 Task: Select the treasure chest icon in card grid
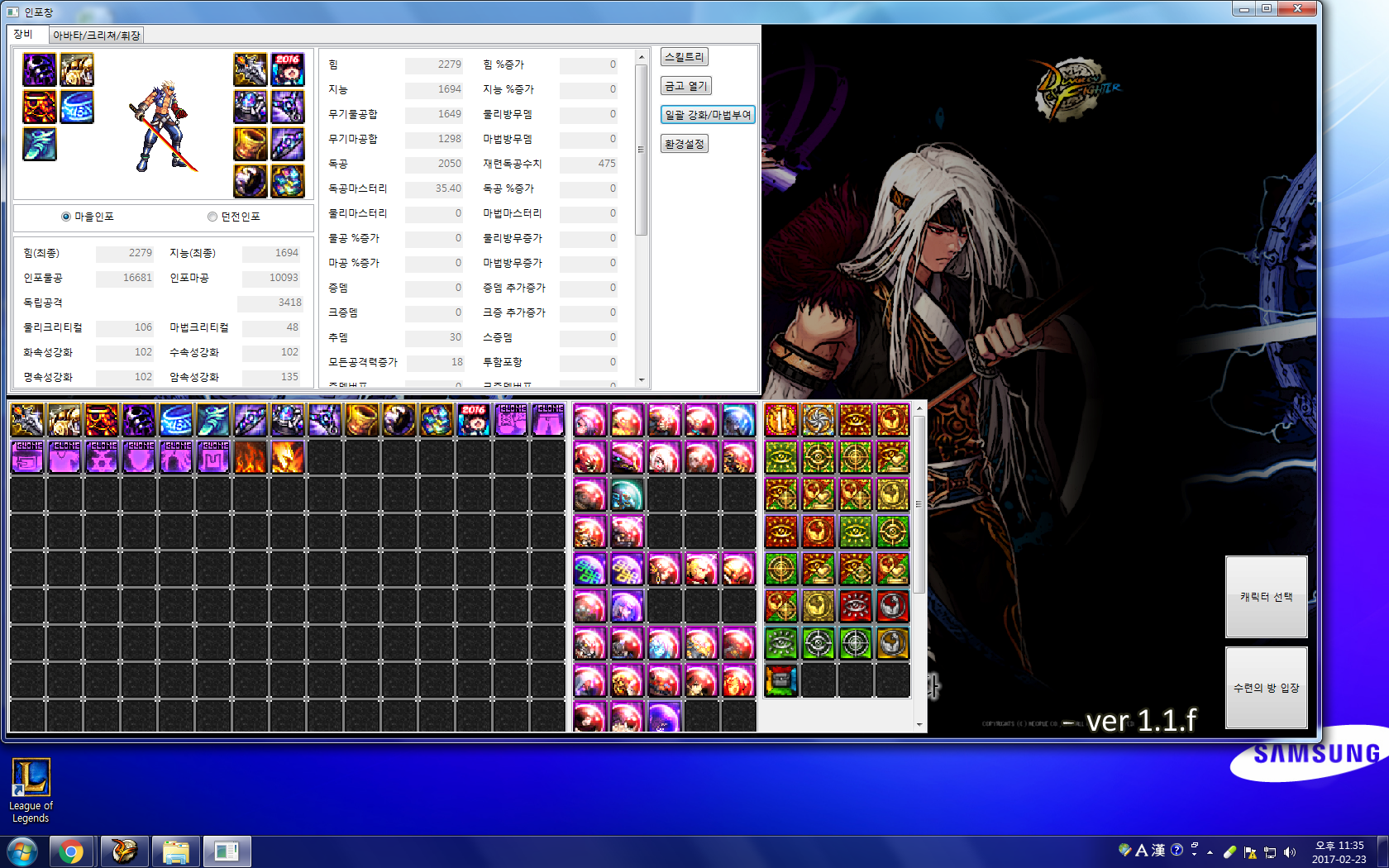tap(781, 680)
